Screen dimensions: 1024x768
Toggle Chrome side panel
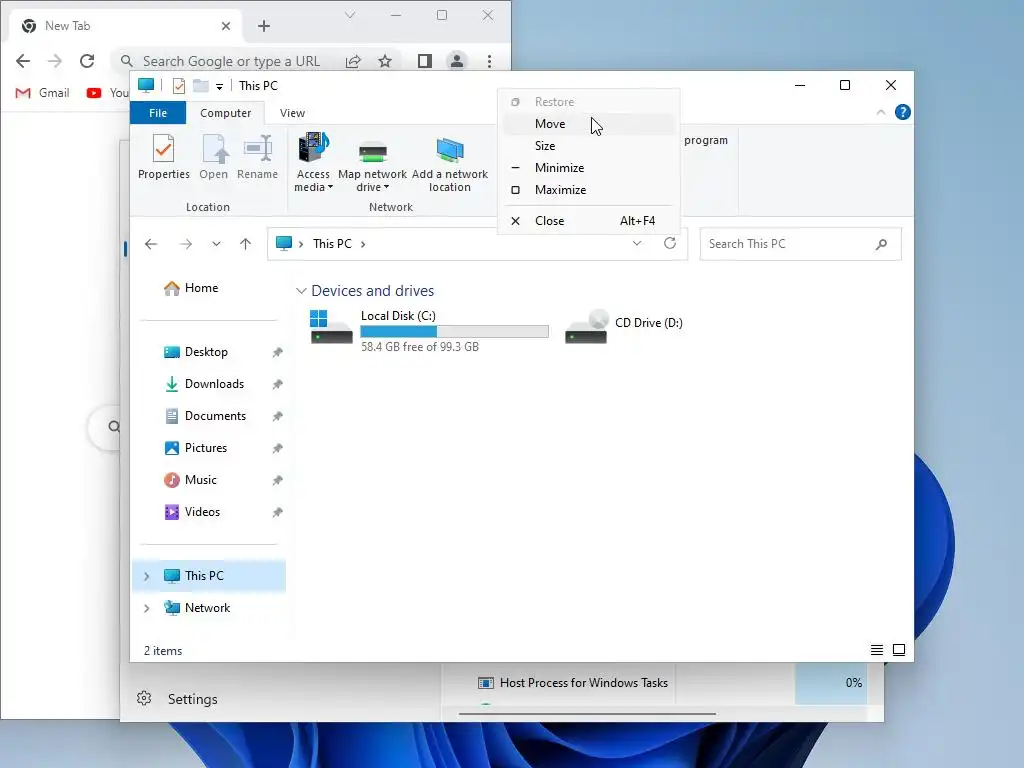424,61
